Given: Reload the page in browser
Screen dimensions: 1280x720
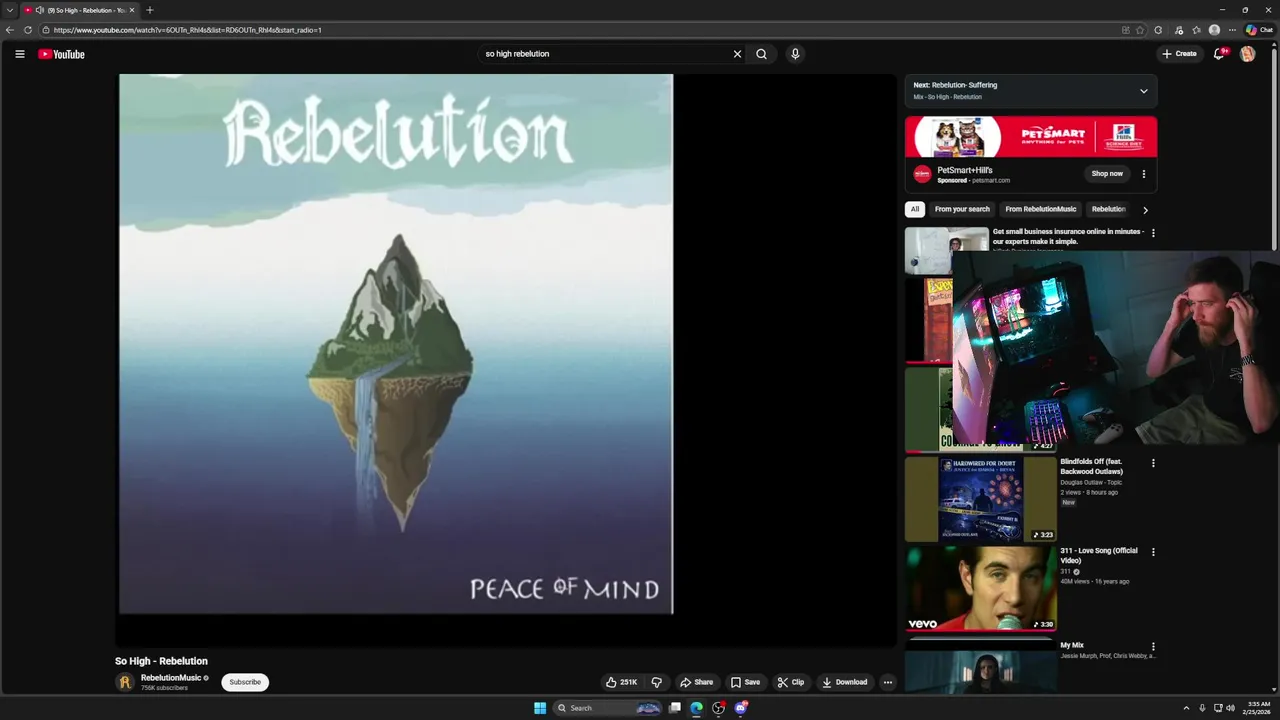Looking at the screenshot, I should tap(28, 30).
